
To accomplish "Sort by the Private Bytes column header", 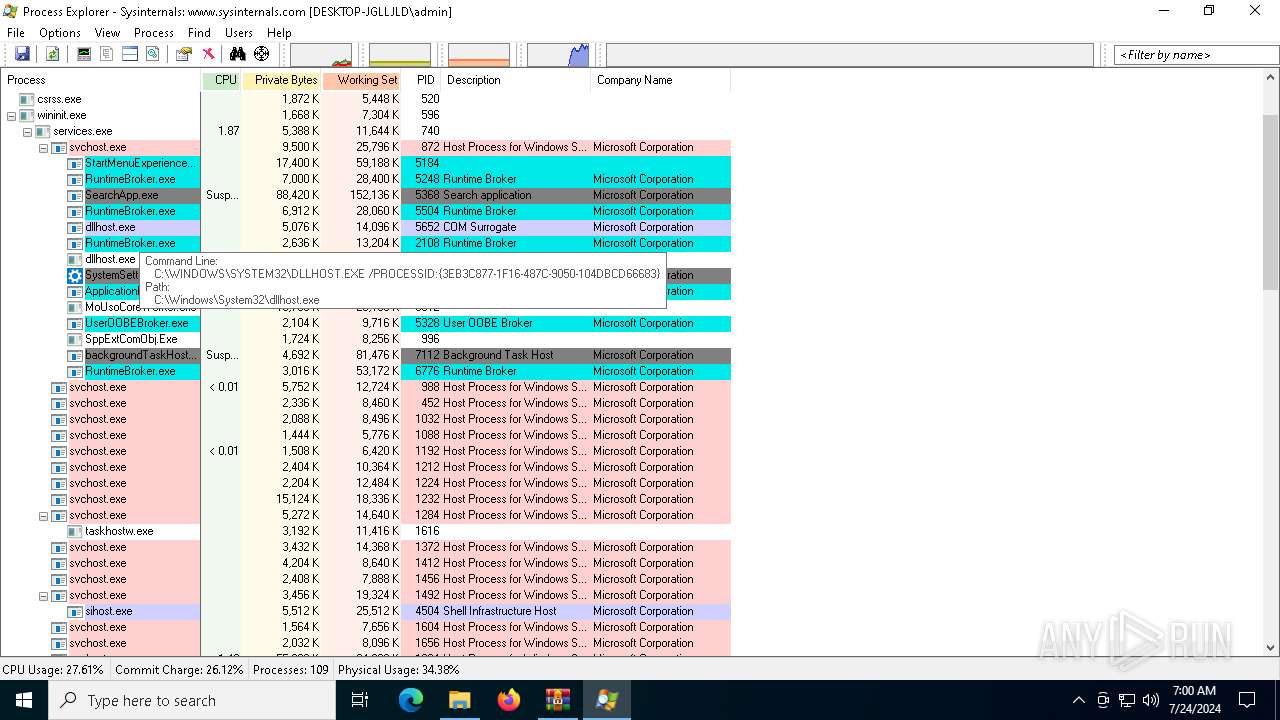I will pyautogui.click(x=282, y=80).
